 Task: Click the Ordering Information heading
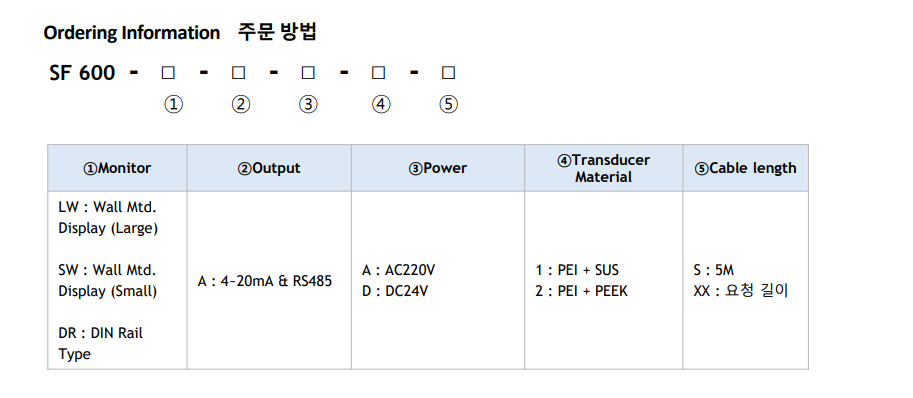[x=132, y=33]
